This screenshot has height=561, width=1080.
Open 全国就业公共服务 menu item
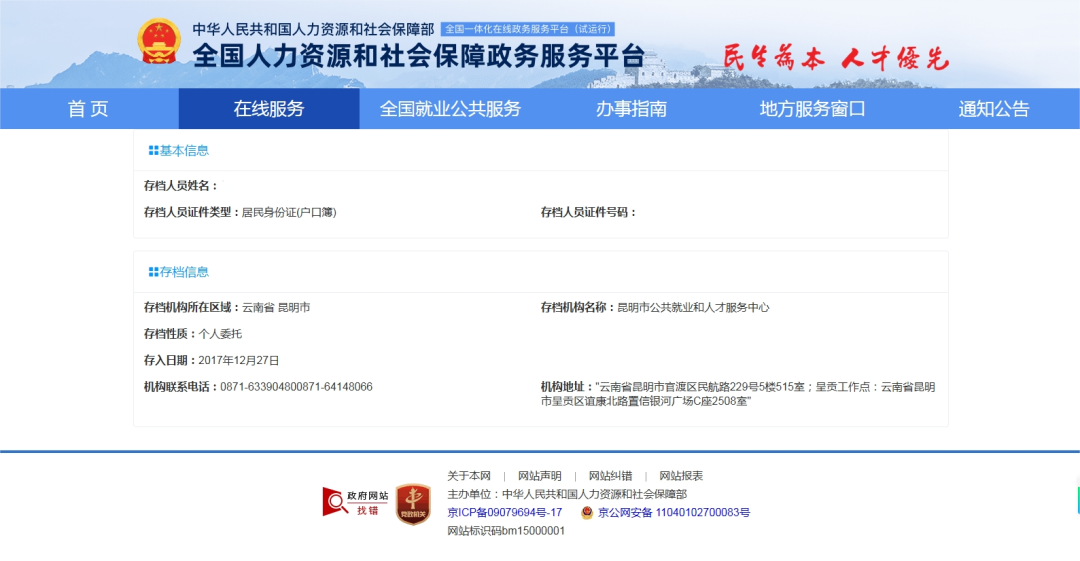[x=450, y=109]
